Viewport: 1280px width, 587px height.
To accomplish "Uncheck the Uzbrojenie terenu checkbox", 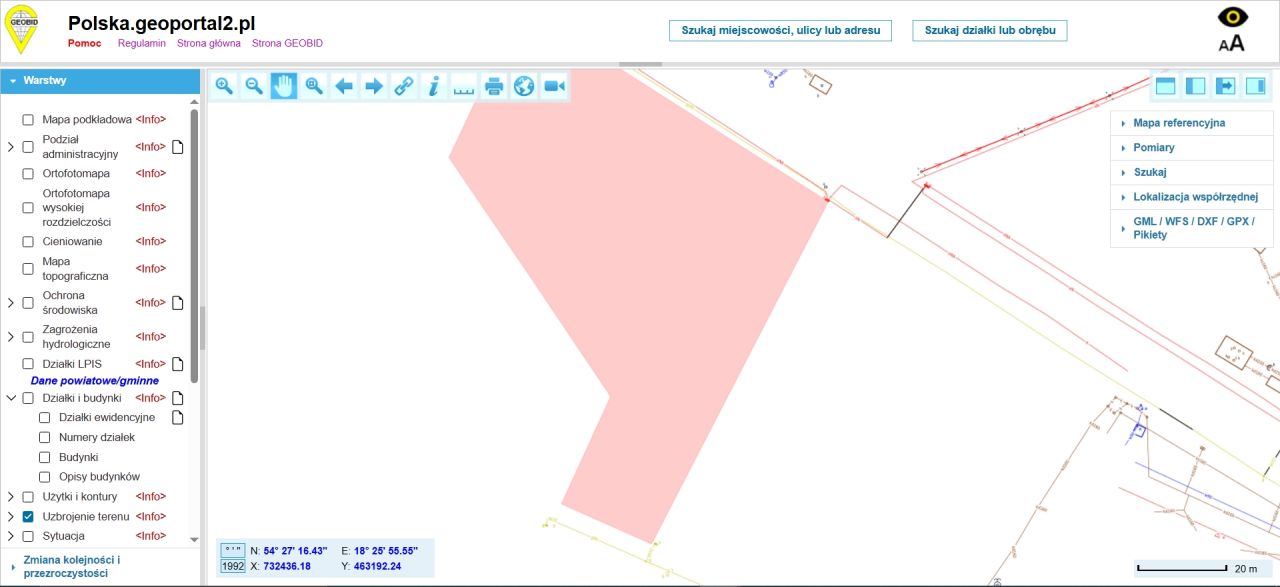I will [x=28, y=516].
